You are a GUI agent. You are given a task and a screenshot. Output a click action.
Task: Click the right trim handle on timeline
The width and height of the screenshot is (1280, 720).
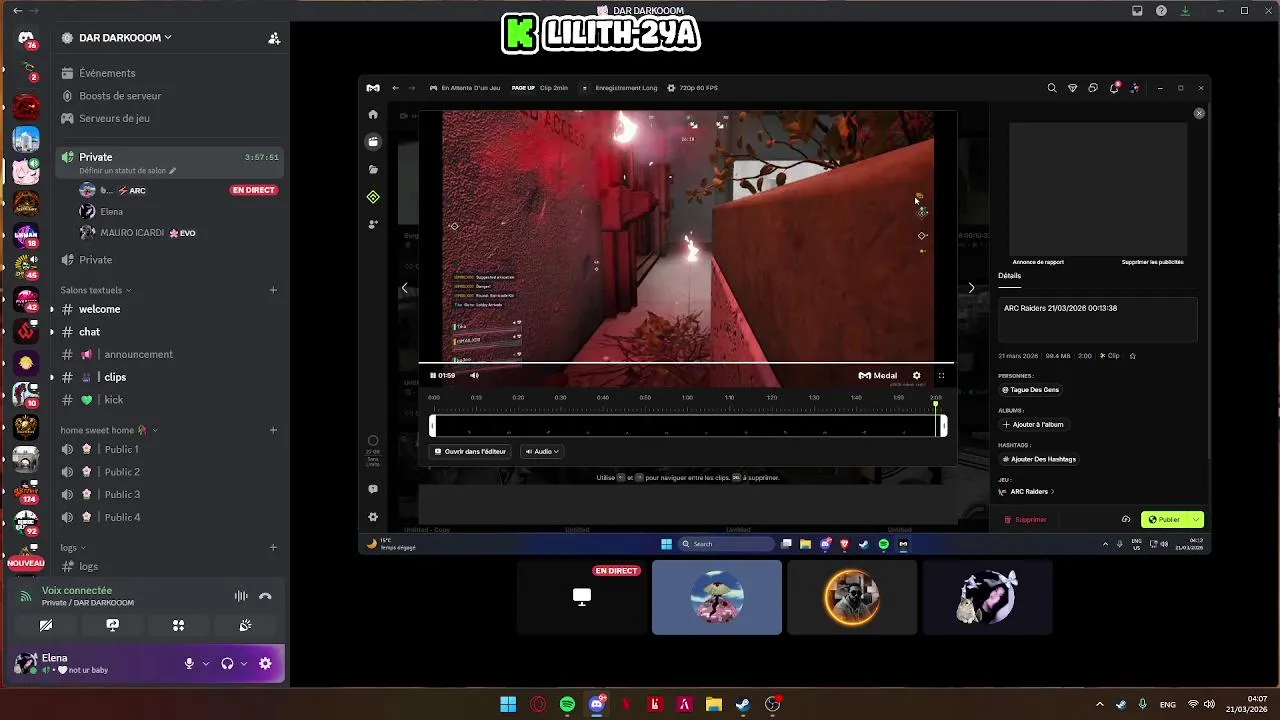(942, 426)
